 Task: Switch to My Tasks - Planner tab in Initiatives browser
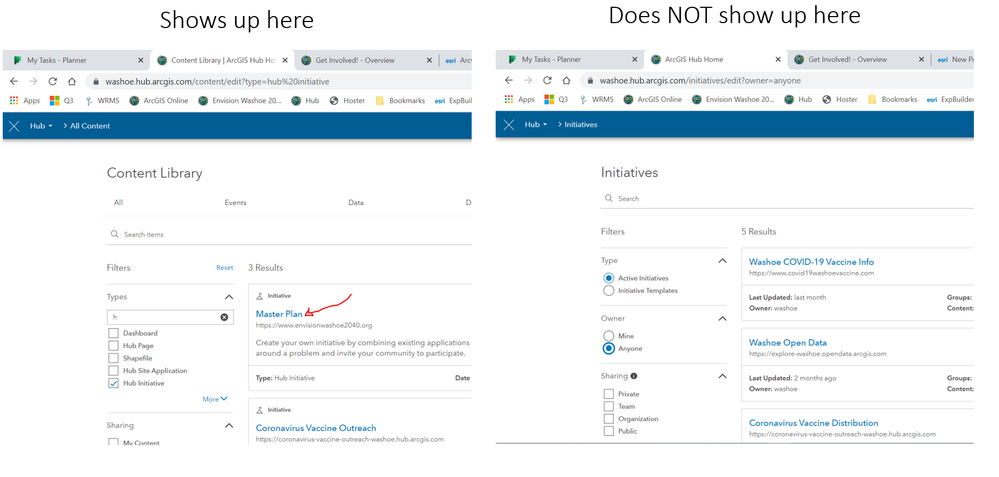(572, 59)
